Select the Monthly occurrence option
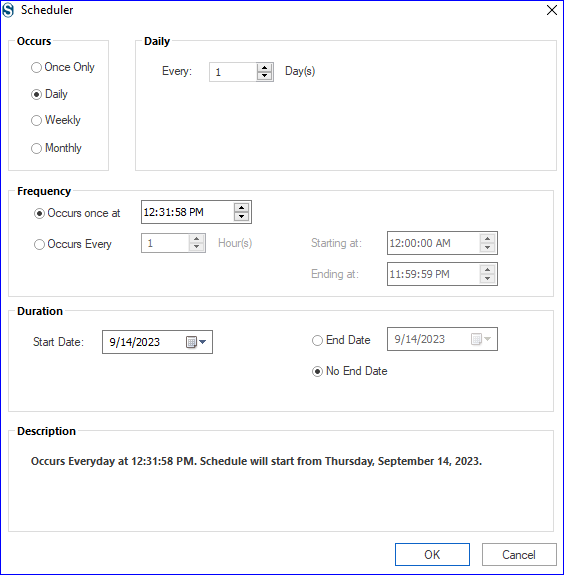Image resolution: width=564 pixels, height=575 pixels. point(56,148)
